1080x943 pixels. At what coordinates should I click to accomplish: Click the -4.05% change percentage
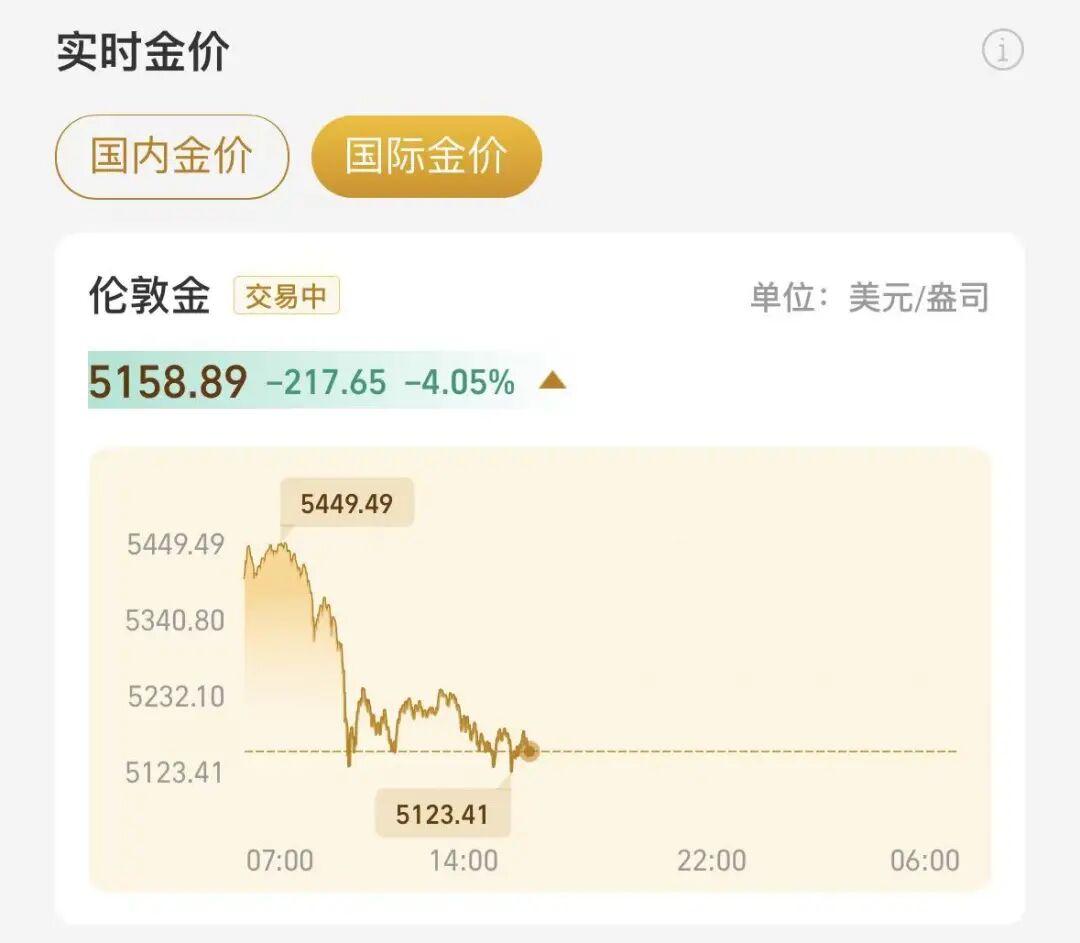[x=459, y=381]
